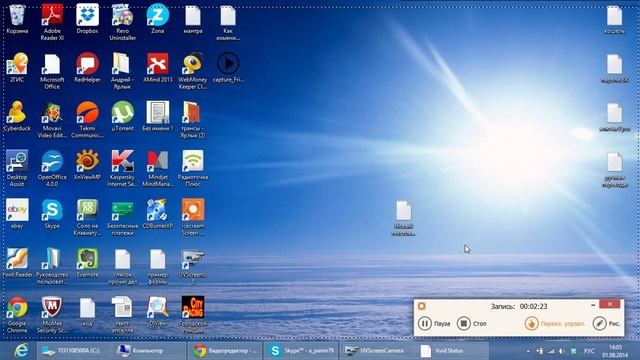Switch to the UVScreenCamera taskbar window
Screen dimensions: 640x360
tap(376, 351)
